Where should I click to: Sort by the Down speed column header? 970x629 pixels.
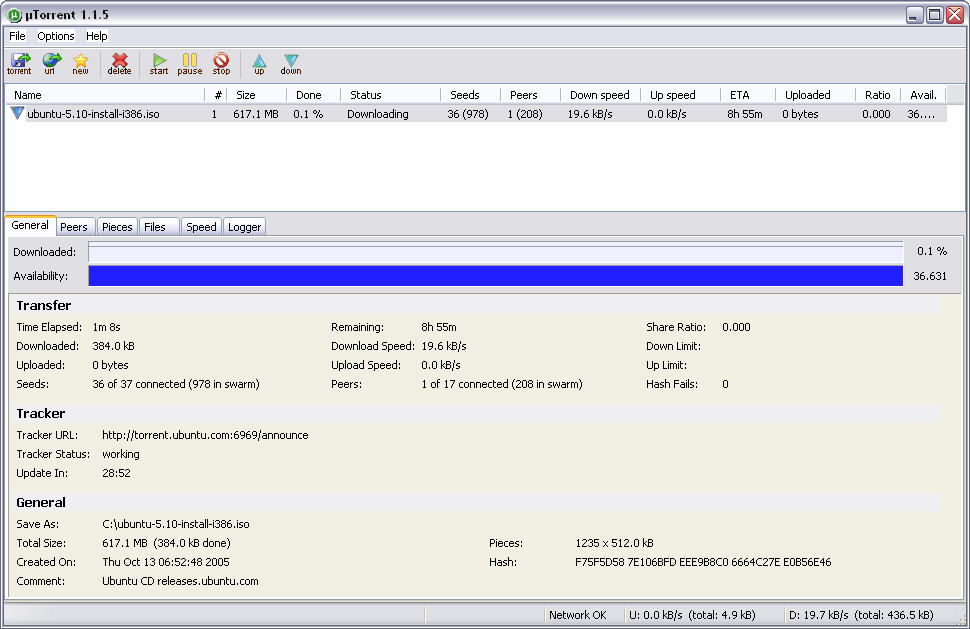(600, 95)
